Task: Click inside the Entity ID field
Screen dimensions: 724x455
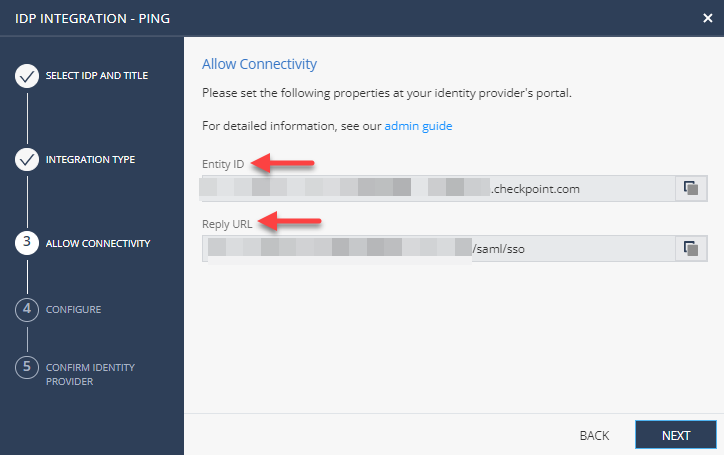Action: coord(435,188)
